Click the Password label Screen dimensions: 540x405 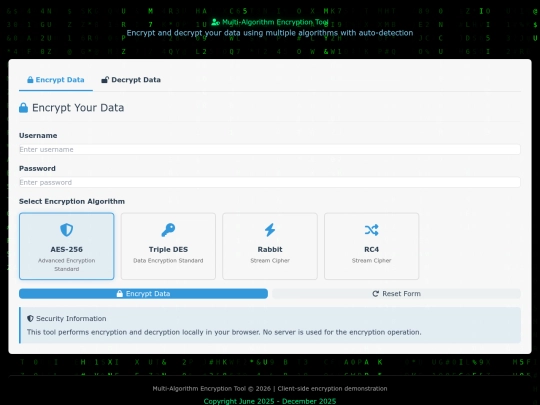[x=37, y=169]
